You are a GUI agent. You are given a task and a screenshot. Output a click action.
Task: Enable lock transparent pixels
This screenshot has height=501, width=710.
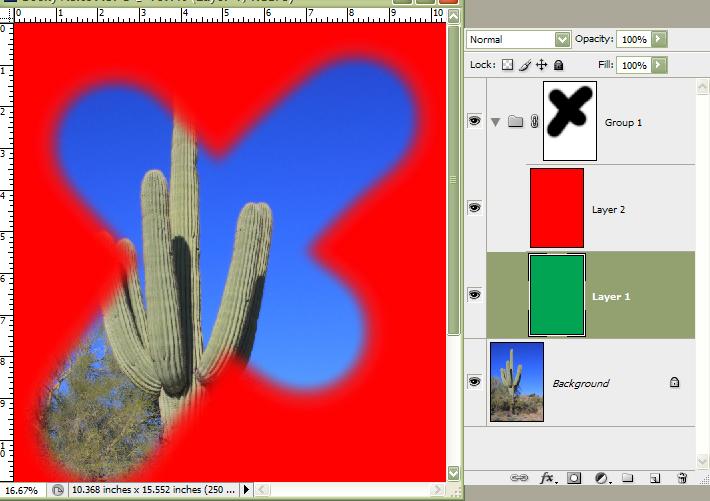coord(507,65)
